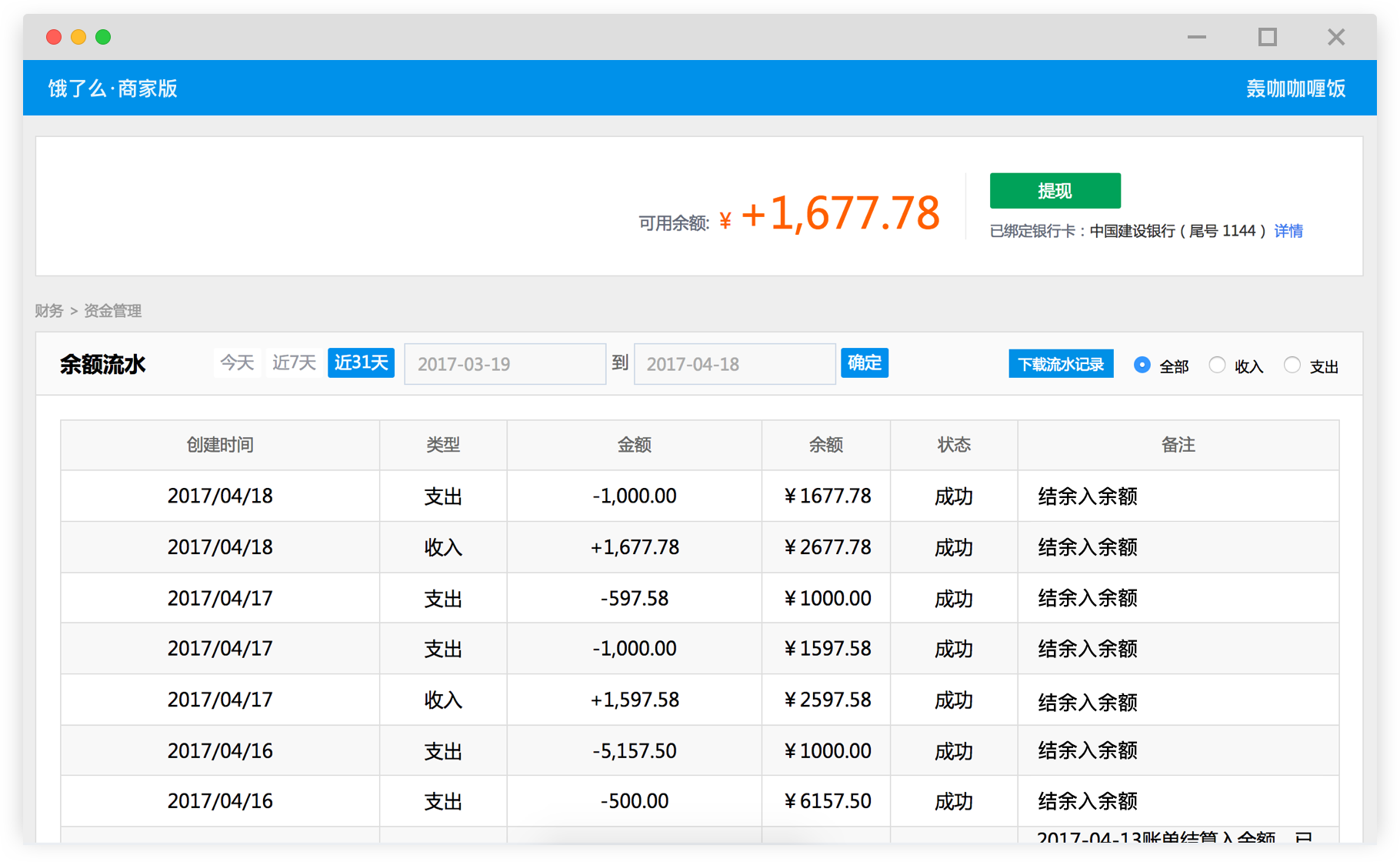Viewport: 1400px width, 862px height.
Task: Click the store name 轰咖咖喱饭
Action: coord(1295,88)
